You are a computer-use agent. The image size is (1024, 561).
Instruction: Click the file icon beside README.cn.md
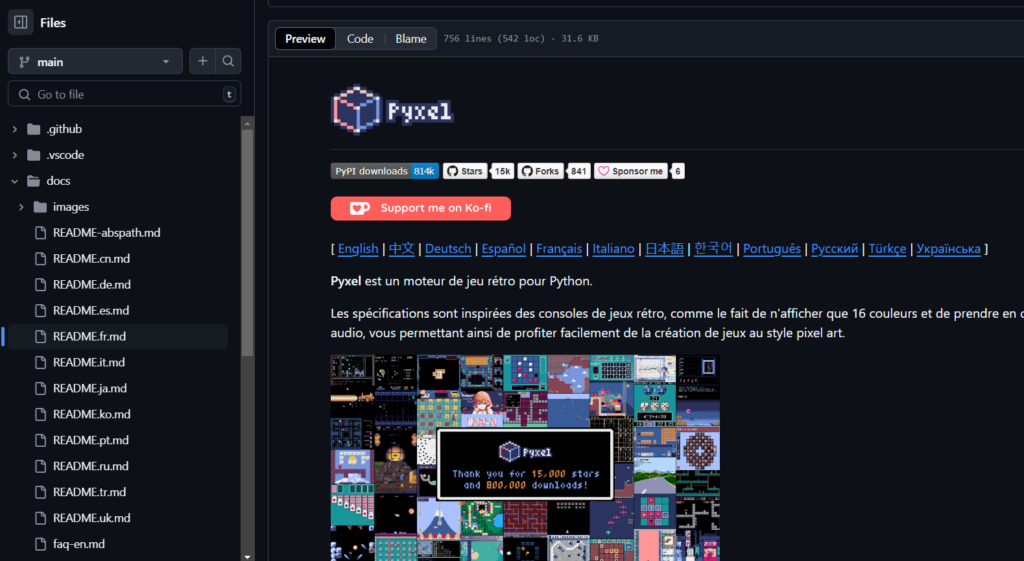coord(40,259)
